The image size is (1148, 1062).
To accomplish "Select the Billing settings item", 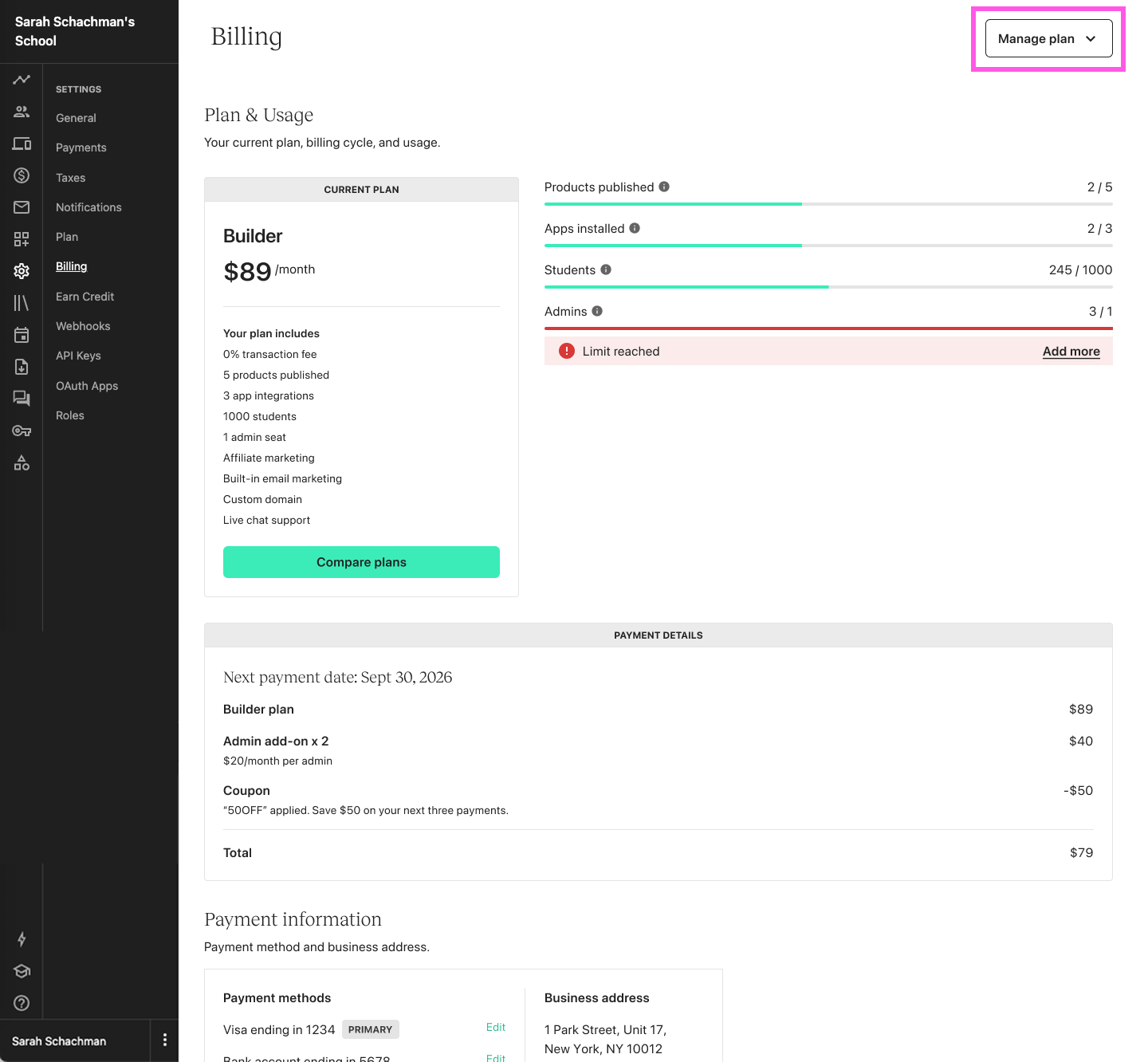I will 71,266.
